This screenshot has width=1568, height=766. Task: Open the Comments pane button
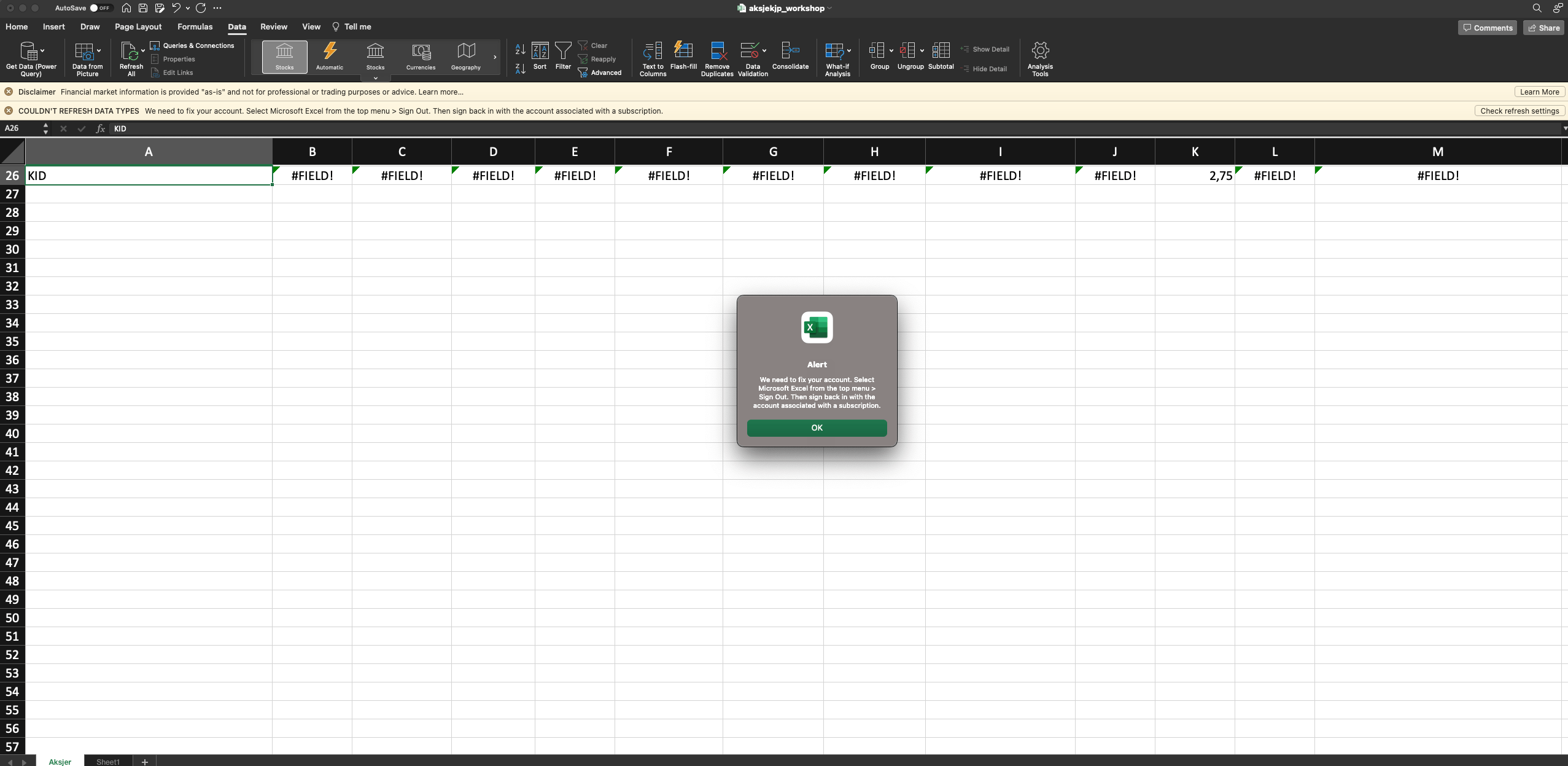pyautogui.click(x=1487, y=28)
